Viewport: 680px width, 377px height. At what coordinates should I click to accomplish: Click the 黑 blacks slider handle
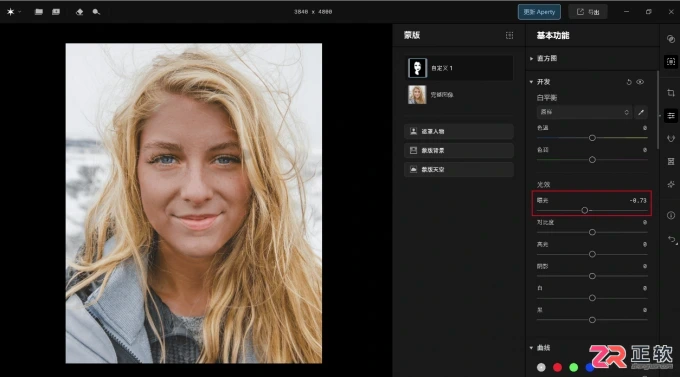[x=592, y=320]
